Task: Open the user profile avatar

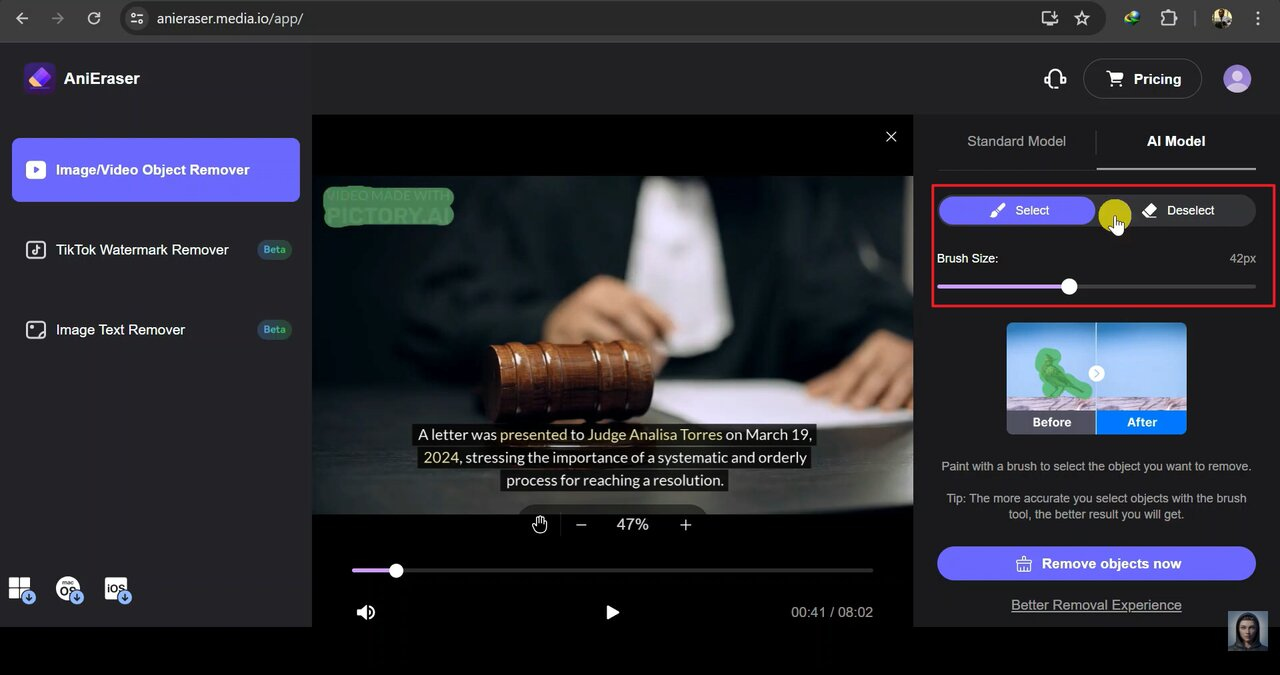Action: pyautogui.click(x=1237, y=79)
